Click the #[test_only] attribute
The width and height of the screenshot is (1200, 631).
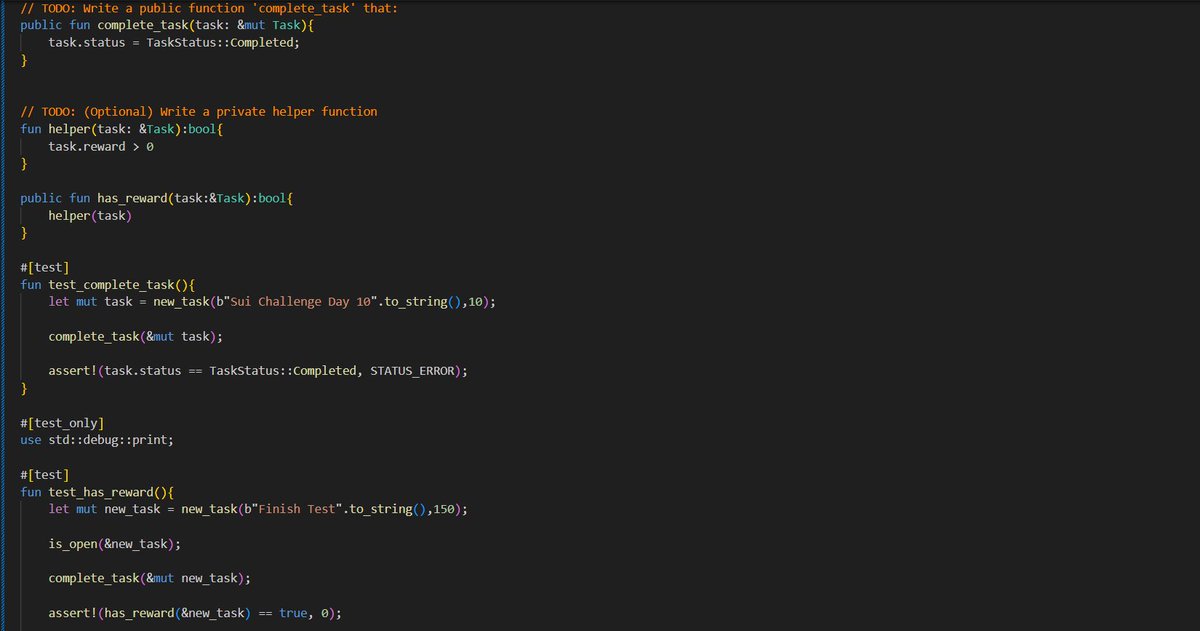[x=62, y=422]
